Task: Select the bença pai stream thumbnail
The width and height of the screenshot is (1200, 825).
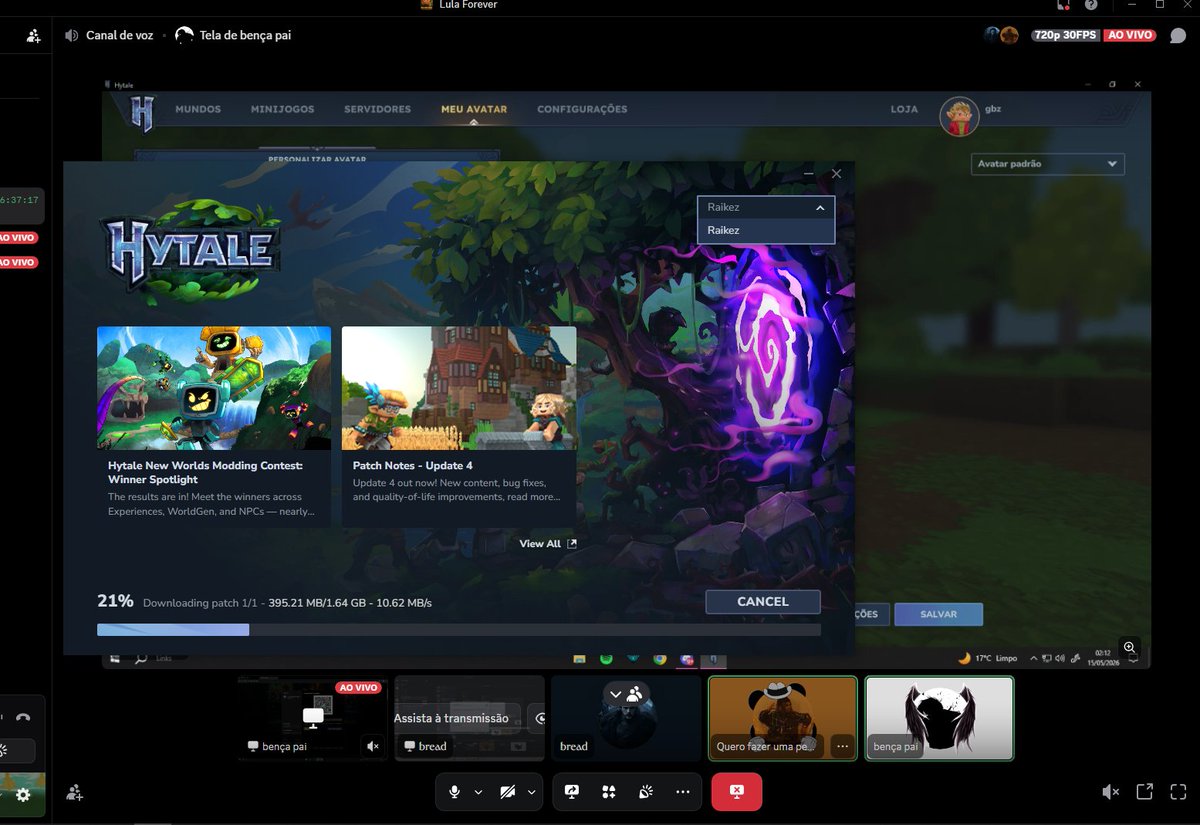Action: click(x=313, y=718)
